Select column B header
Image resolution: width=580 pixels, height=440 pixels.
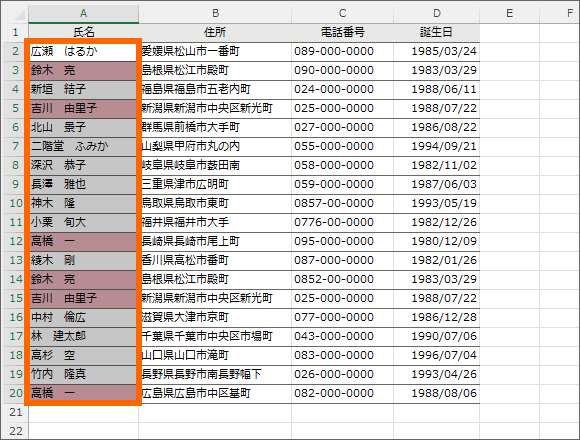pos(215,13)
